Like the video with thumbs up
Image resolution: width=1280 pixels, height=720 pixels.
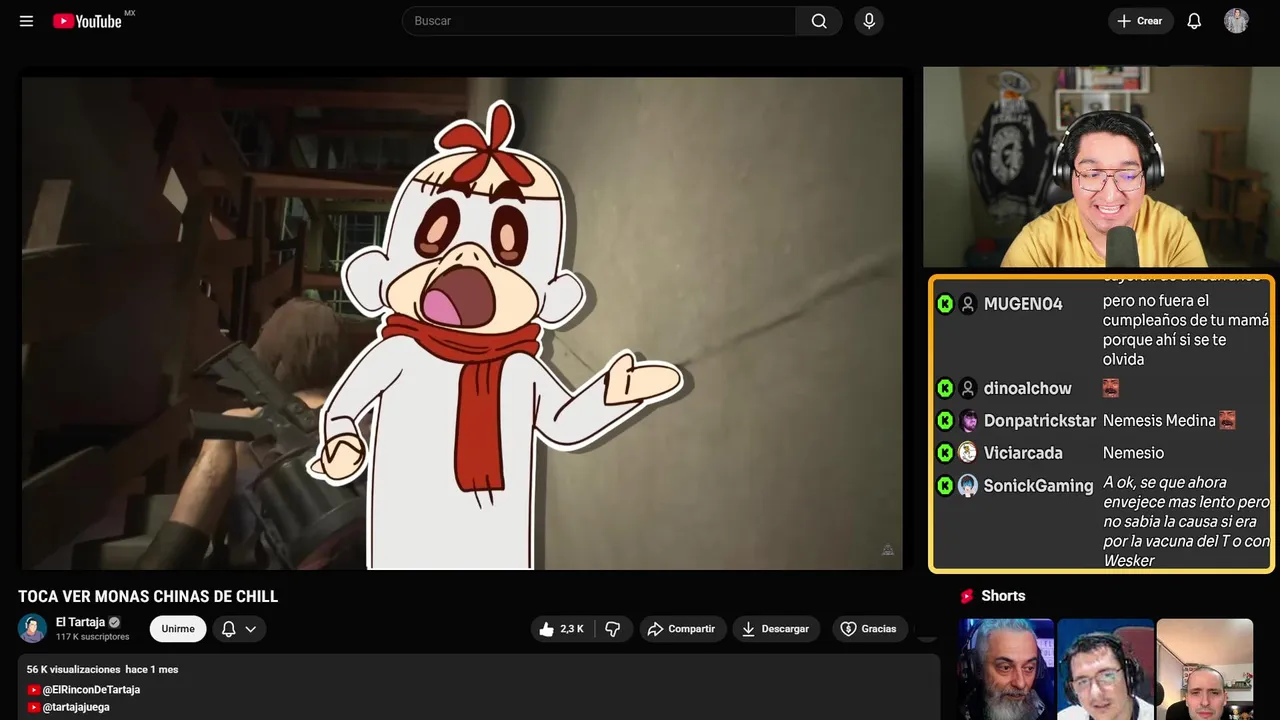point(562,629)
